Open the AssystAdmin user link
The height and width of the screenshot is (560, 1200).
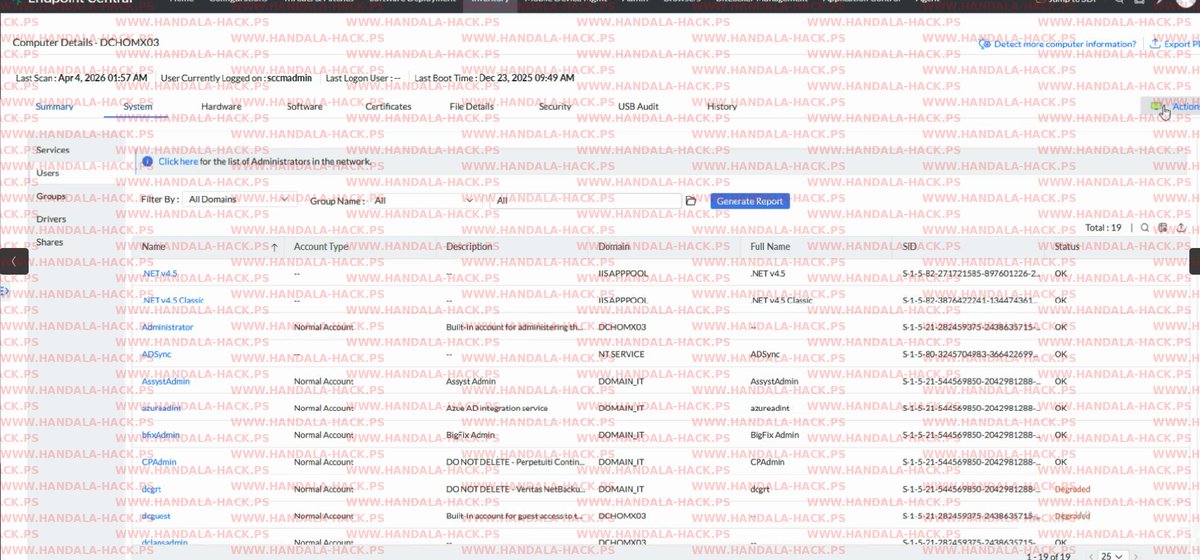(165, 381)
